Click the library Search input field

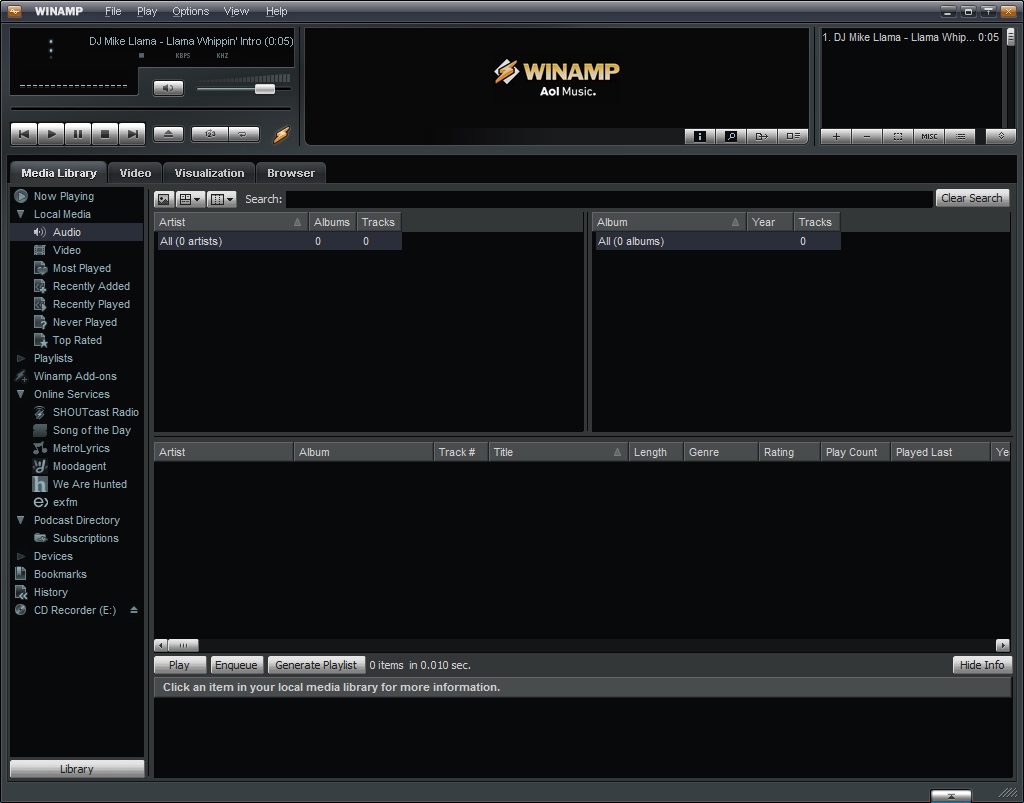coord(609,199)
